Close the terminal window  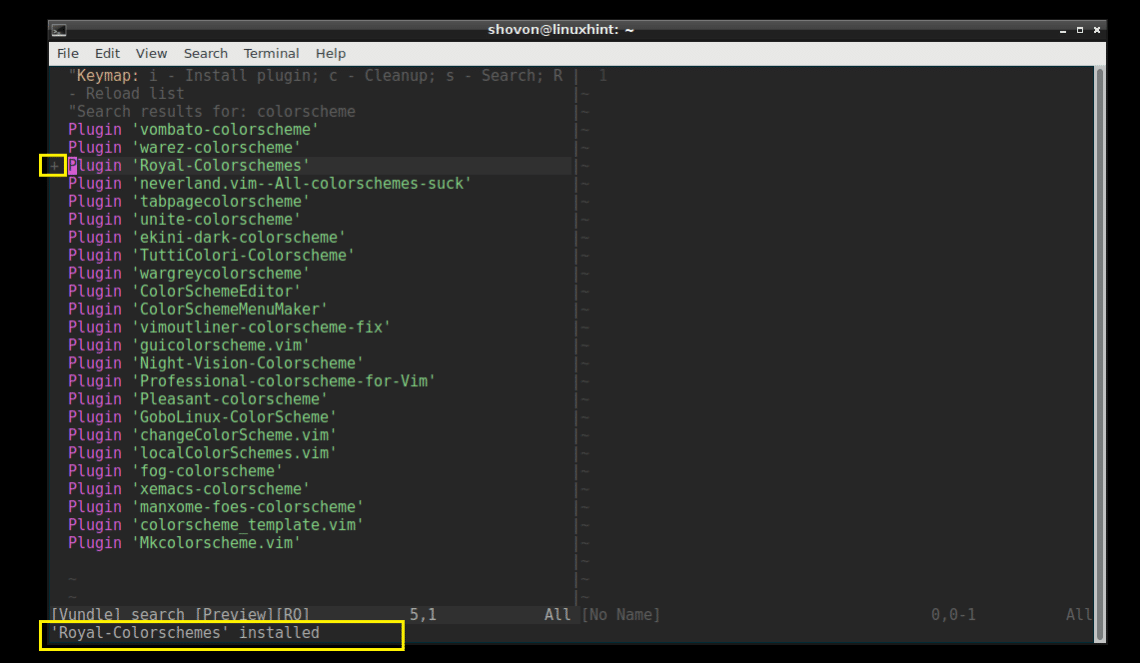point(1096,30)
